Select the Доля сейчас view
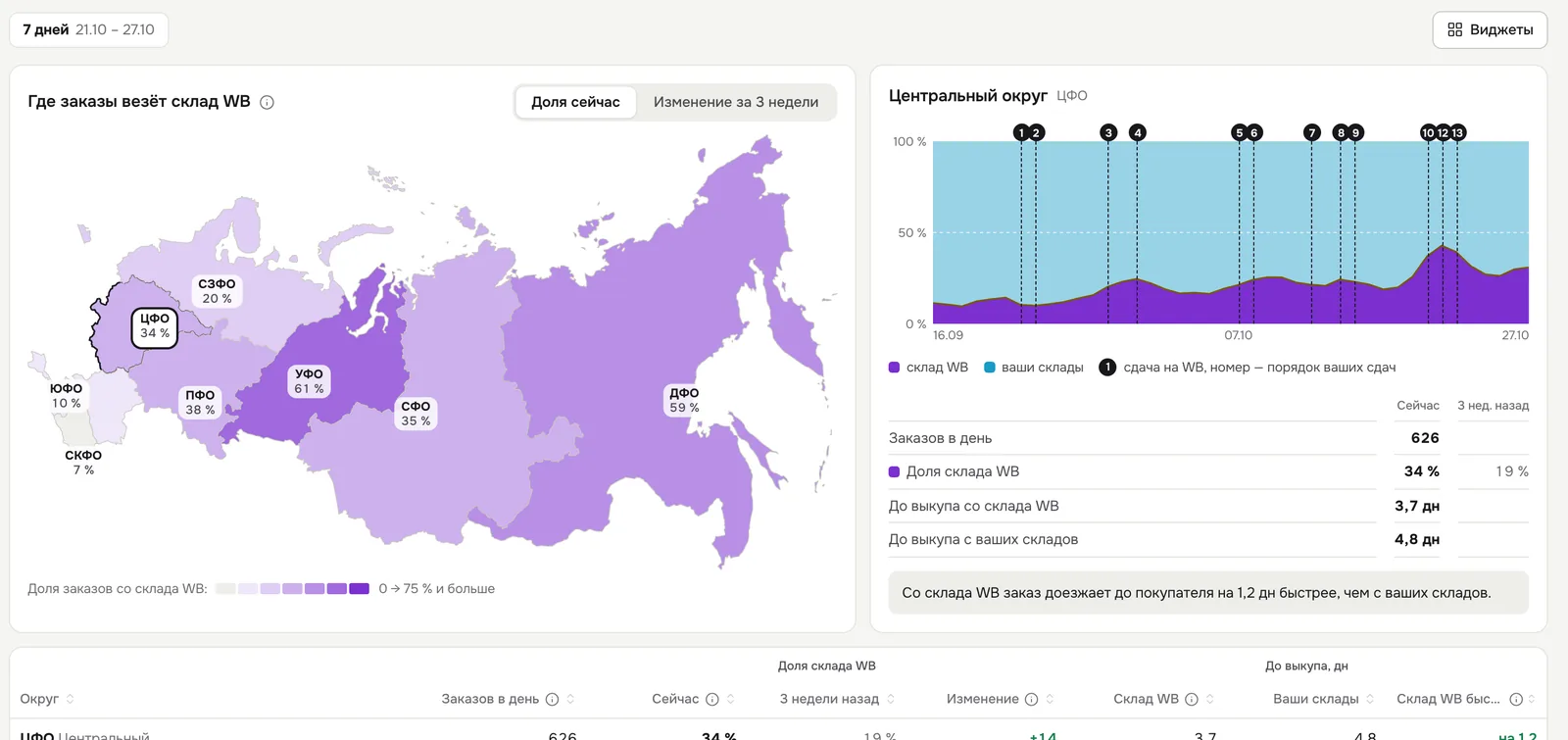 pyautogui.click(x=575, y=102)
